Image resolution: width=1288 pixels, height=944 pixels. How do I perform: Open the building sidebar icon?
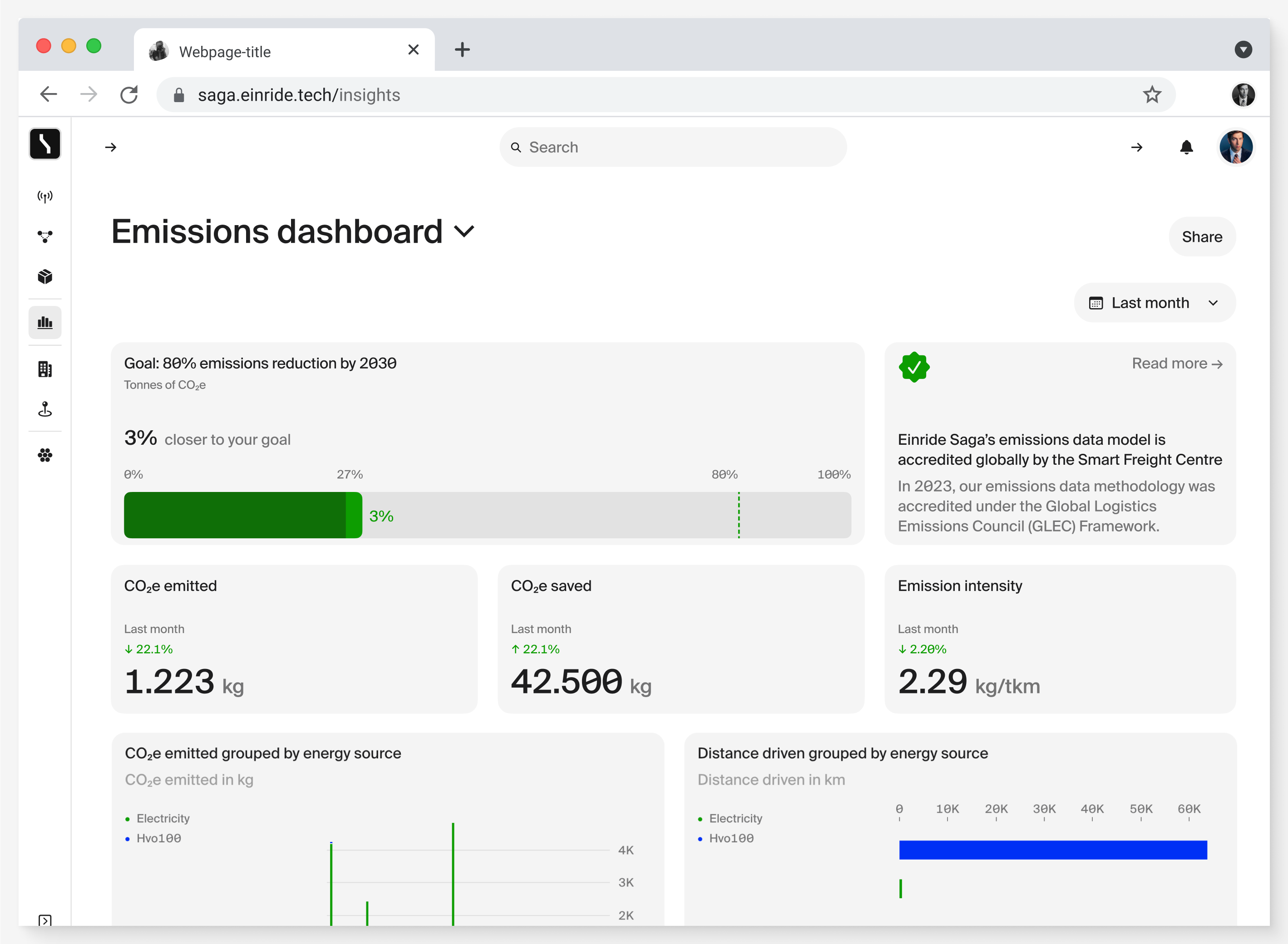(x=44, y=369)
